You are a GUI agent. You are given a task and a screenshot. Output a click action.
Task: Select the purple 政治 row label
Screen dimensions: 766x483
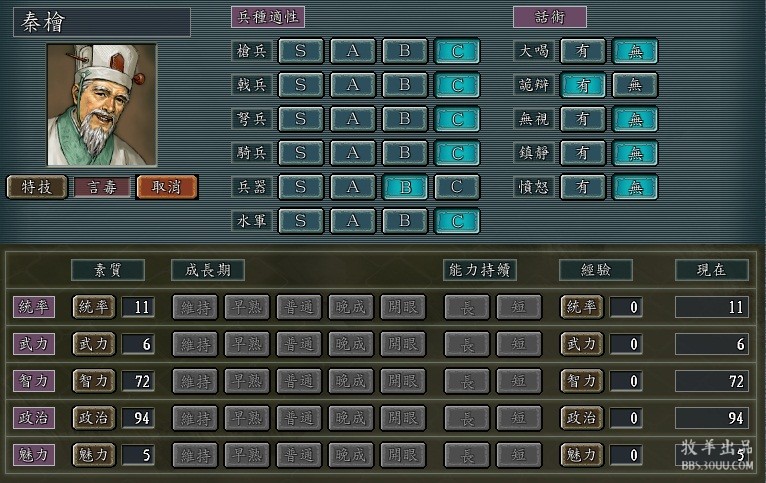click(34, 418)
